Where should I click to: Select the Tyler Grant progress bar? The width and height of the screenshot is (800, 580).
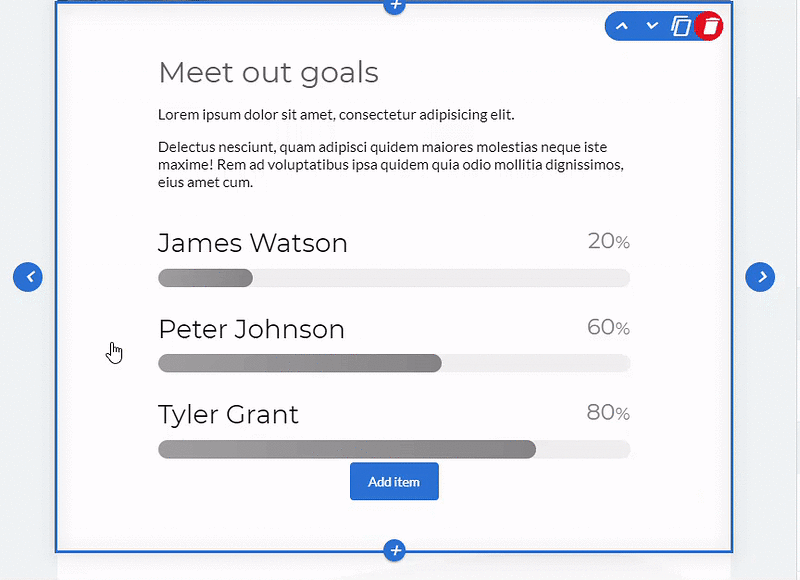tap(394, 449)
